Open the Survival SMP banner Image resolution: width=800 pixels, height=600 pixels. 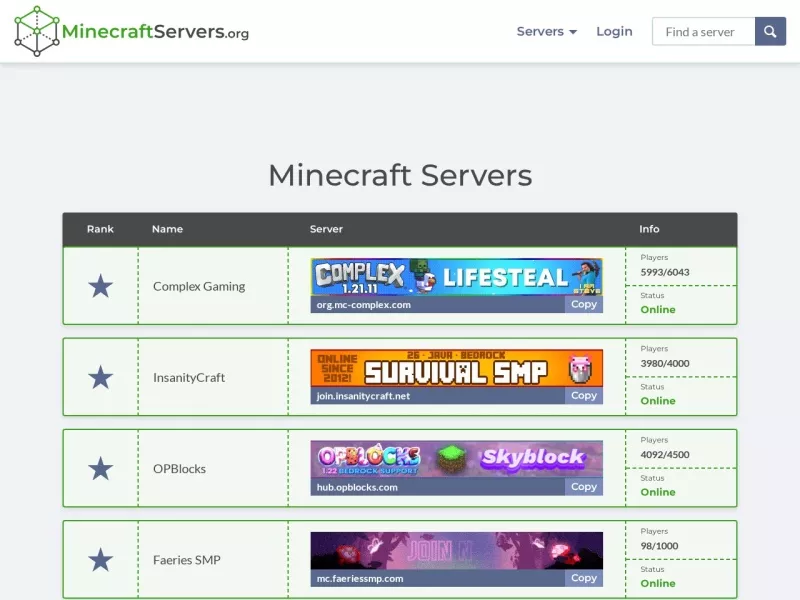click(x=457, y=368)
